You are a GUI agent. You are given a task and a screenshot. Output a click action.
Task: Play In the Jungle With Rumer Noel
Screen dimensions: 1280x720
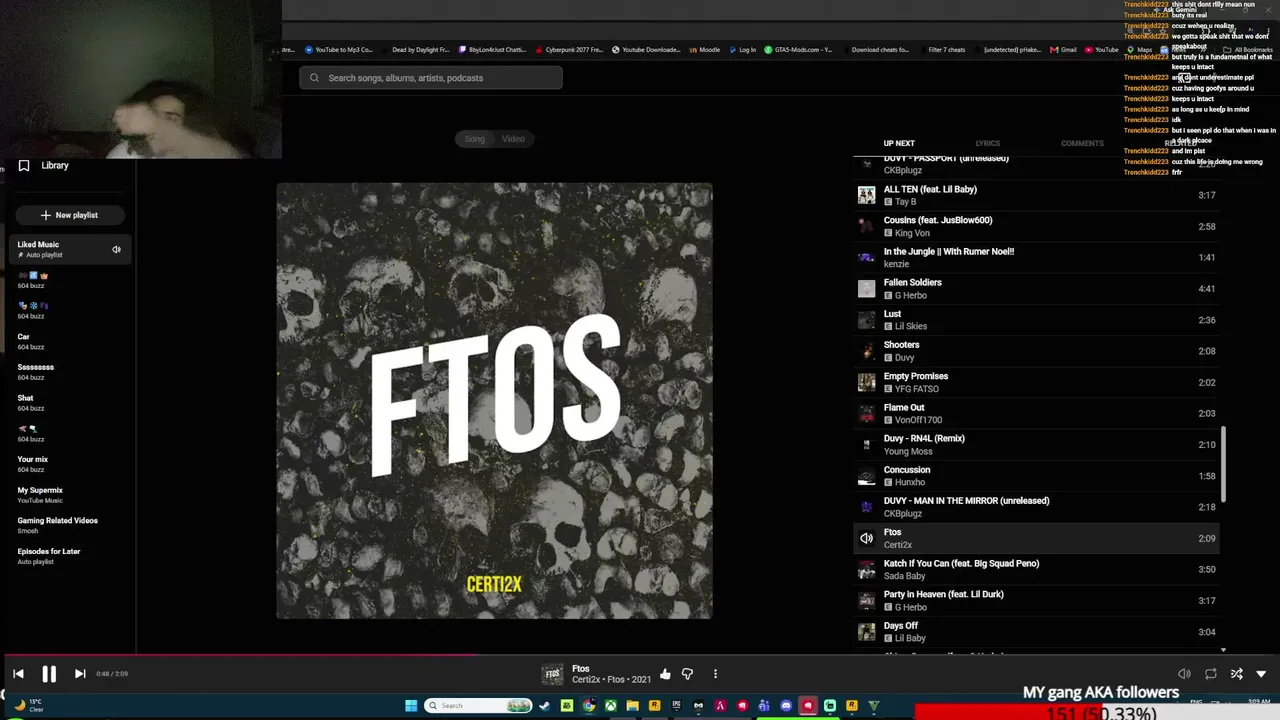[1037, 257]
